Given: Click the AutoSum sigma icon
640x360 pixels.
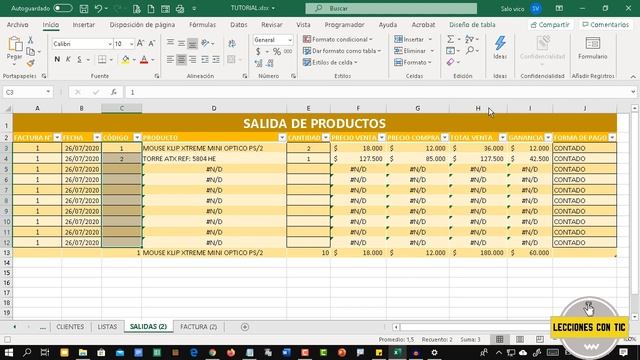Looking at the screenshot, I should click(x=450, y=39).
